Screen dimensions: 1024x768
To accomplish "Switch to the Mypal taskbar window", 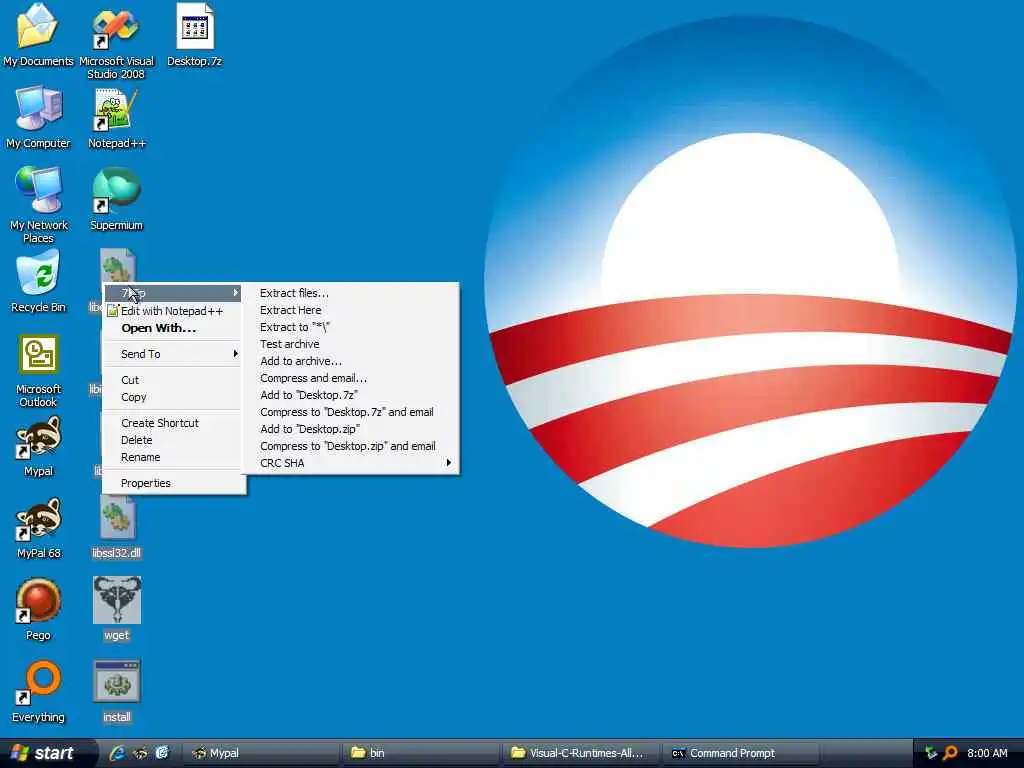I will [x=261, y=753].
